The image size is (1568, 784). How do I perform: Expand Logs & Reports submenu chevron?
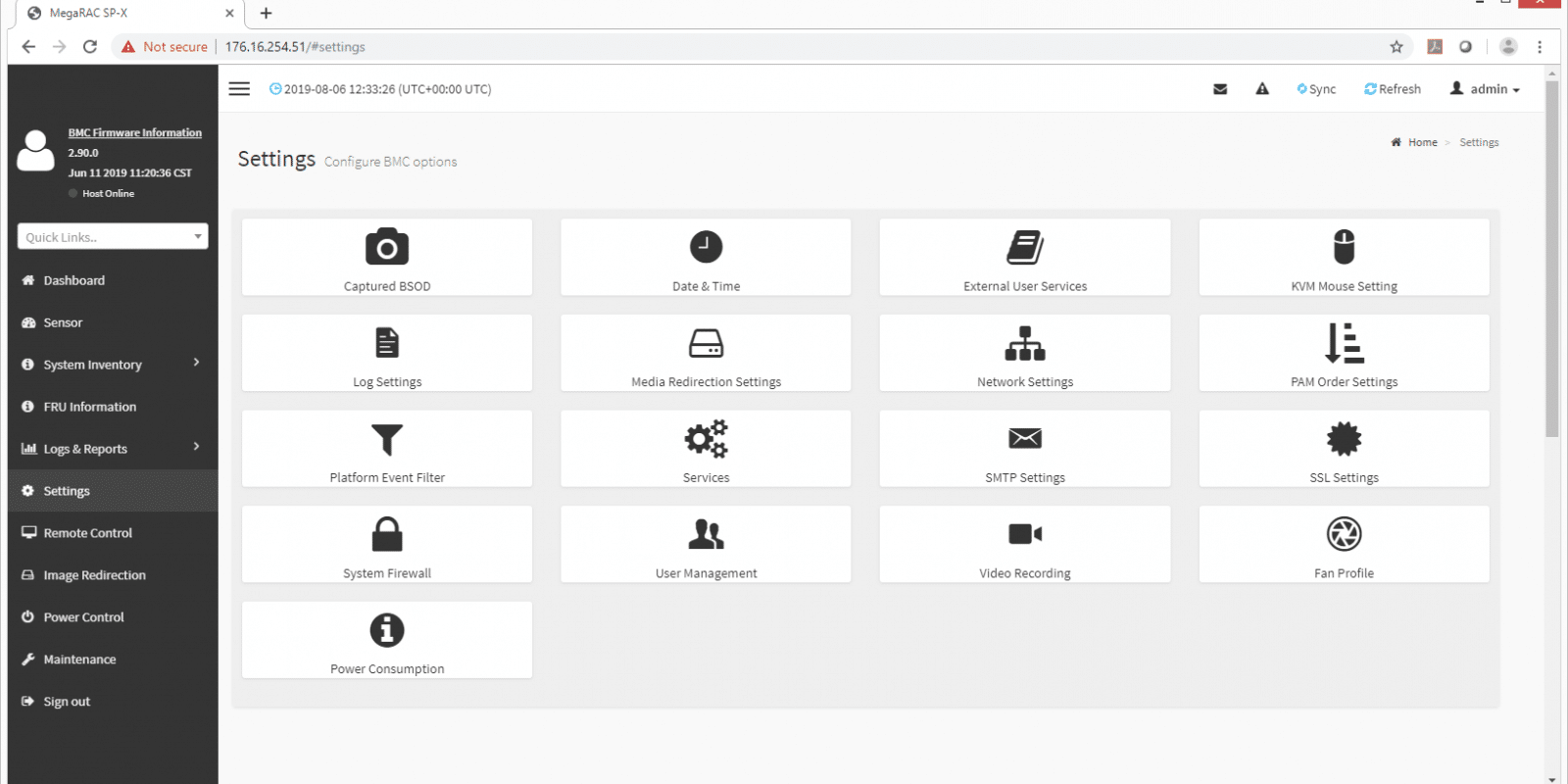click(x=197, y=447)
